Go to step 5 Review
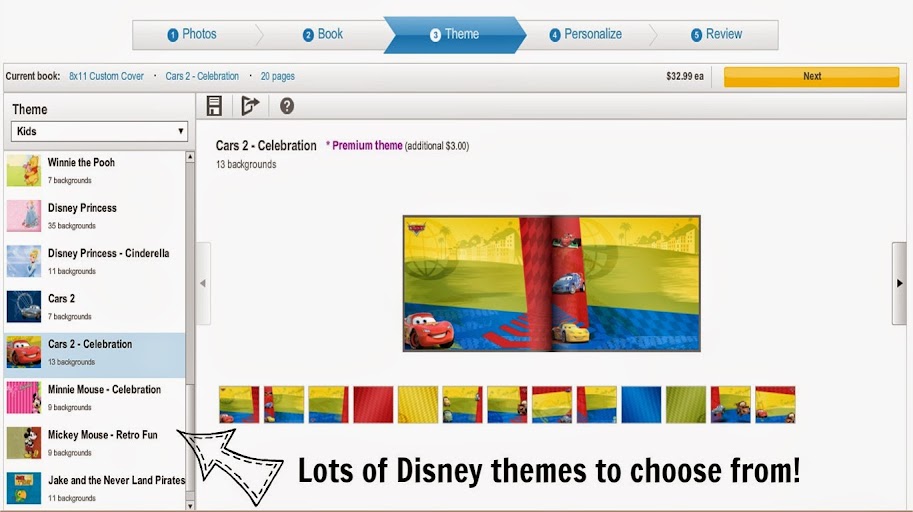This screenshot has width=913, height=512. 716,34
